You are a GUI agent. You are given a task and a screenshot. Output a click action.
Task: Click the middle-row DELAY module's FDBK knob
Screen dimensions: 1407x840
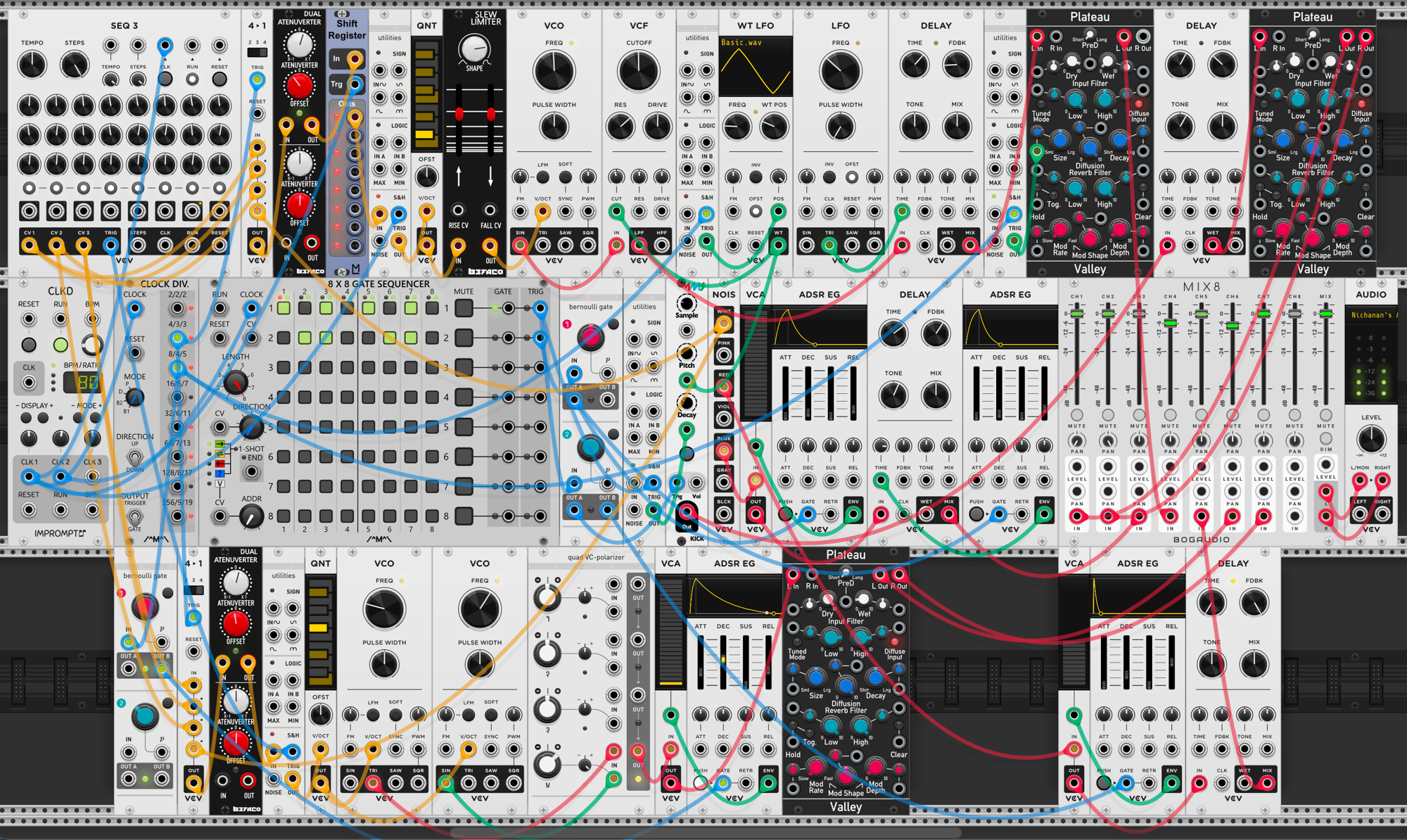[x=936, y=333]
